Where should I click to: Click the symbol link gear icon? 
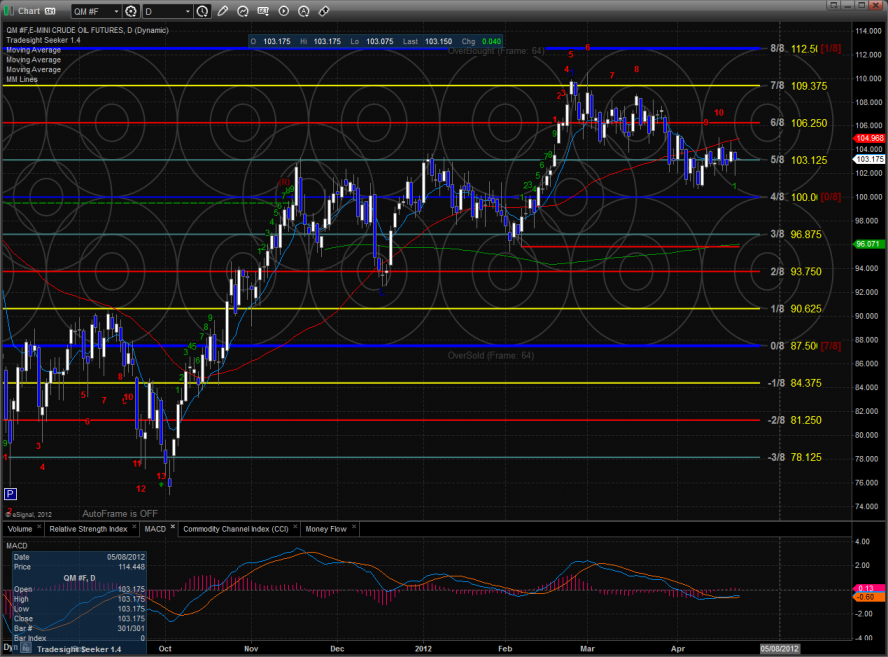131,11
